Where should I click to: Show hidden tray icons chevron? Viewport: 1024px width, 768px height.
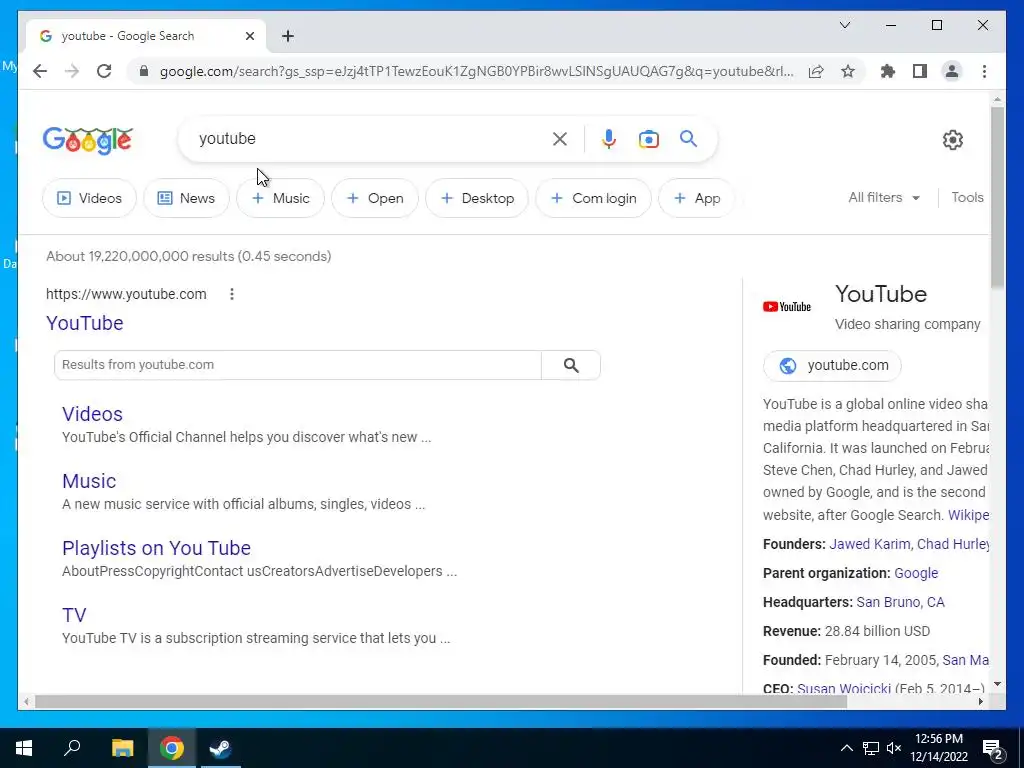coord(846,748)
